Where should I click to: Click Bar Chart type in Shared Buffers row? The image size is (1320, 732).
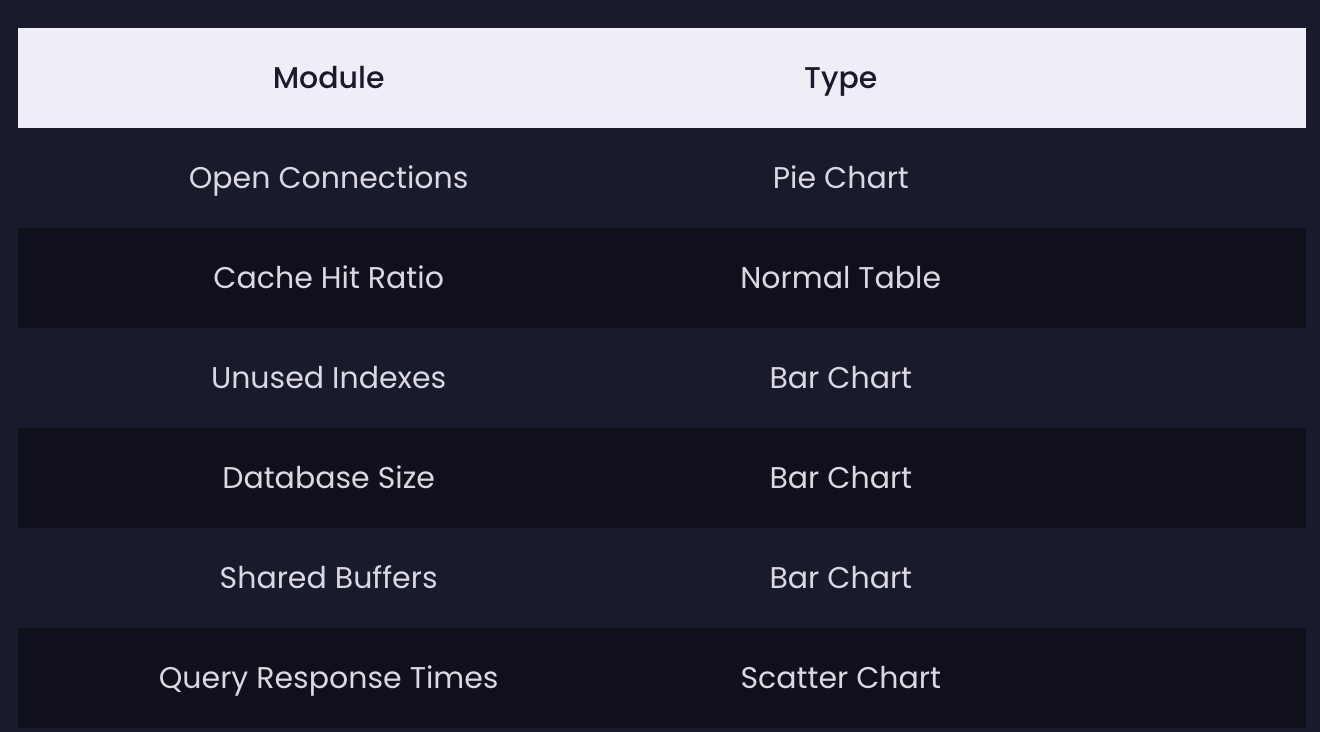(840, 578)
